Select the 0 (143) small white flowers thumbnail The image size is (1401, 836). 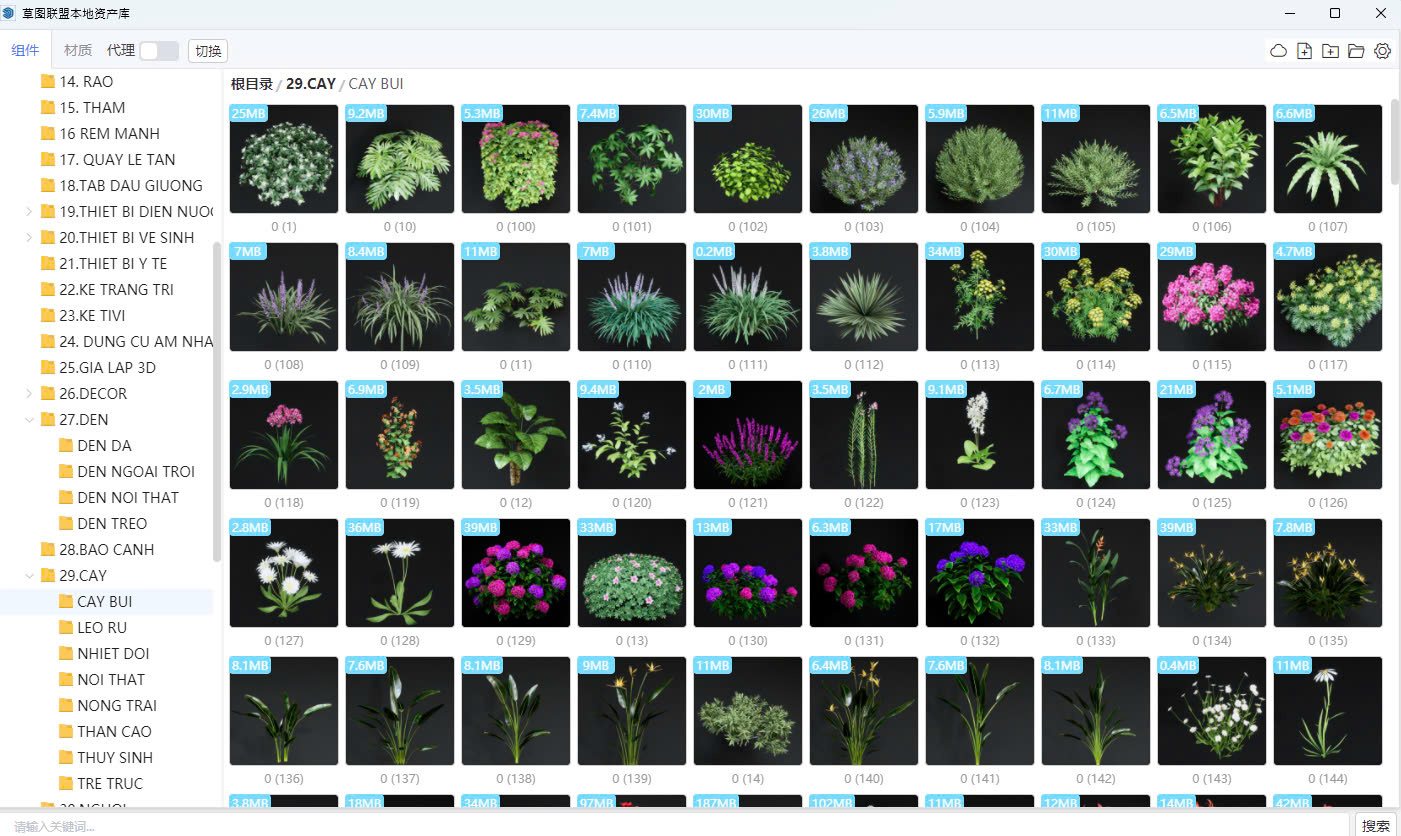(1212, 711)
